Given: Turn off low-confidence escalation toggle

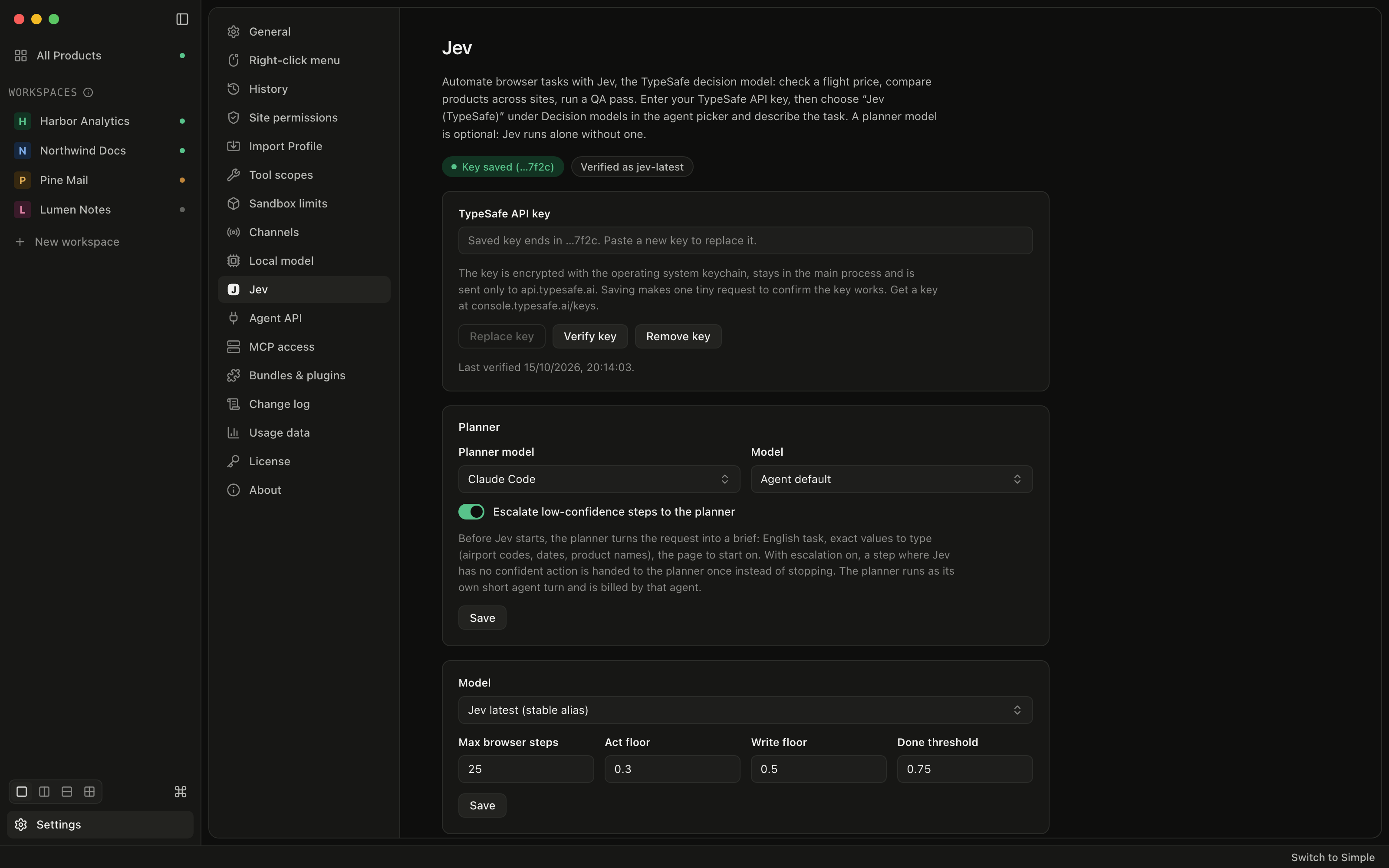Looking at the screenshot, I should click(x=471, y=512).
